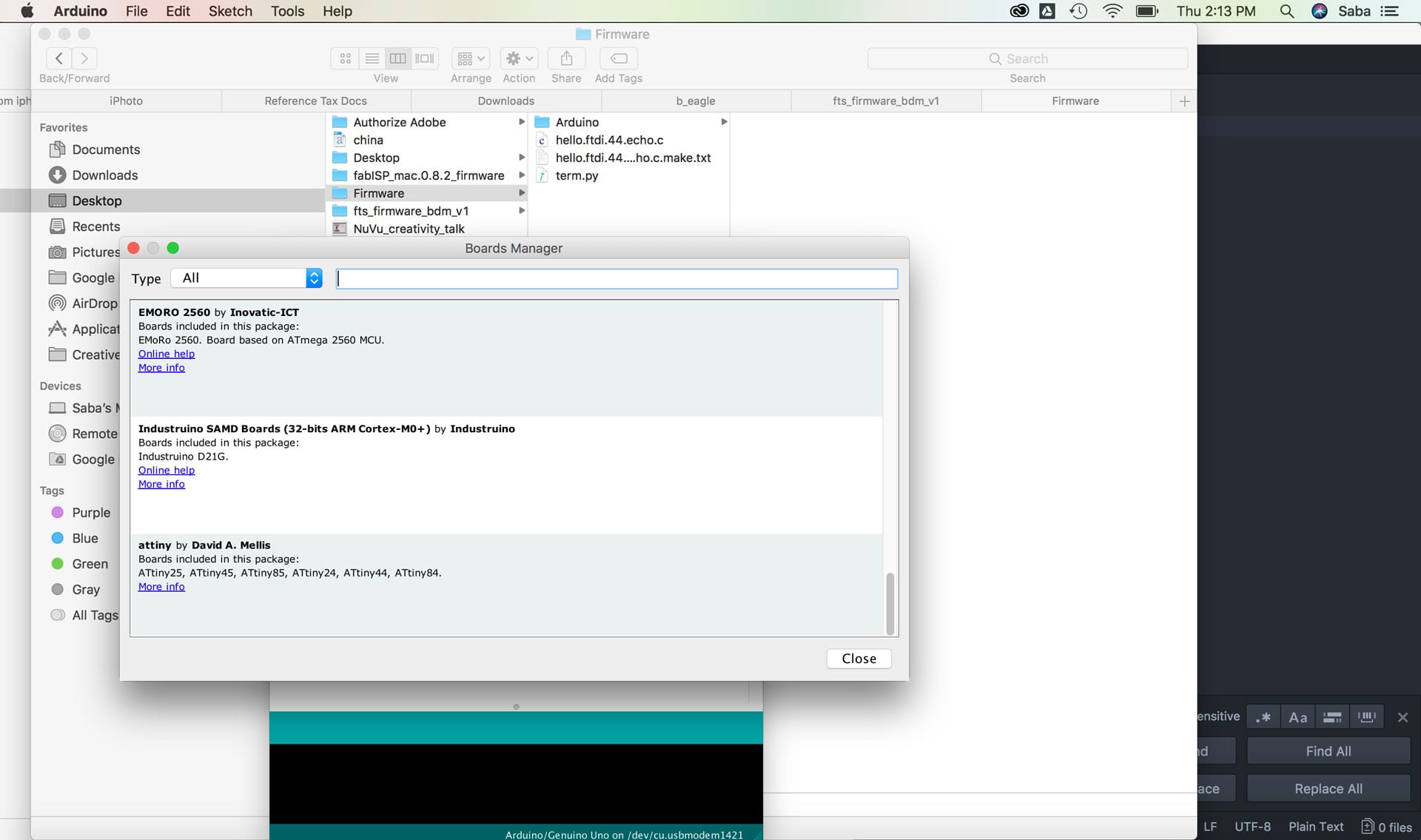Select the term.py file
The image size is (1421, 840).
[x=577, y=175]
